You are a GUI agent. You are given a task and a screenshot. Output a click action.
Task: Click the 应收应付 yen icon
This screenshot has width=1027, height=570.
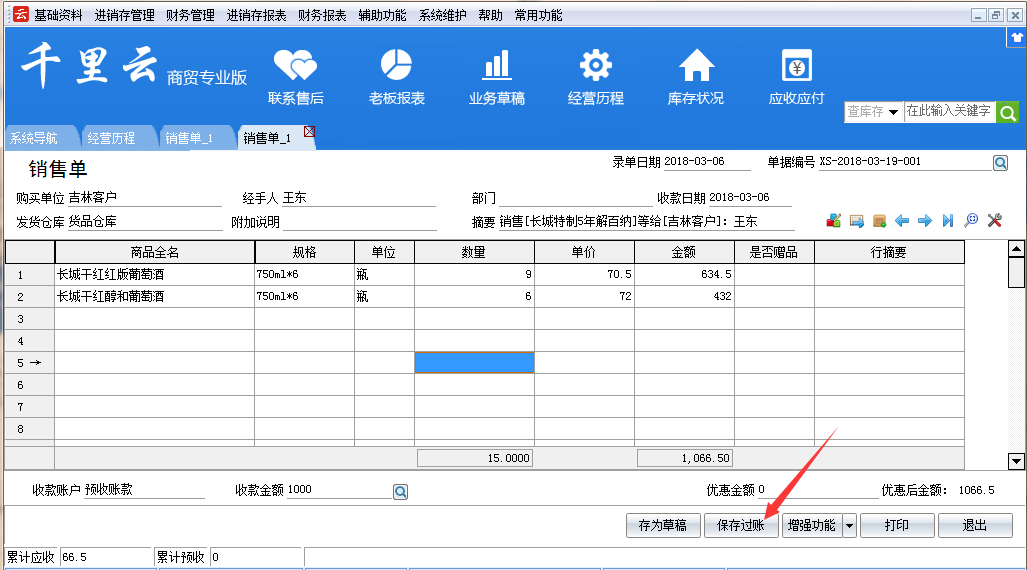[x=796, y=66]
